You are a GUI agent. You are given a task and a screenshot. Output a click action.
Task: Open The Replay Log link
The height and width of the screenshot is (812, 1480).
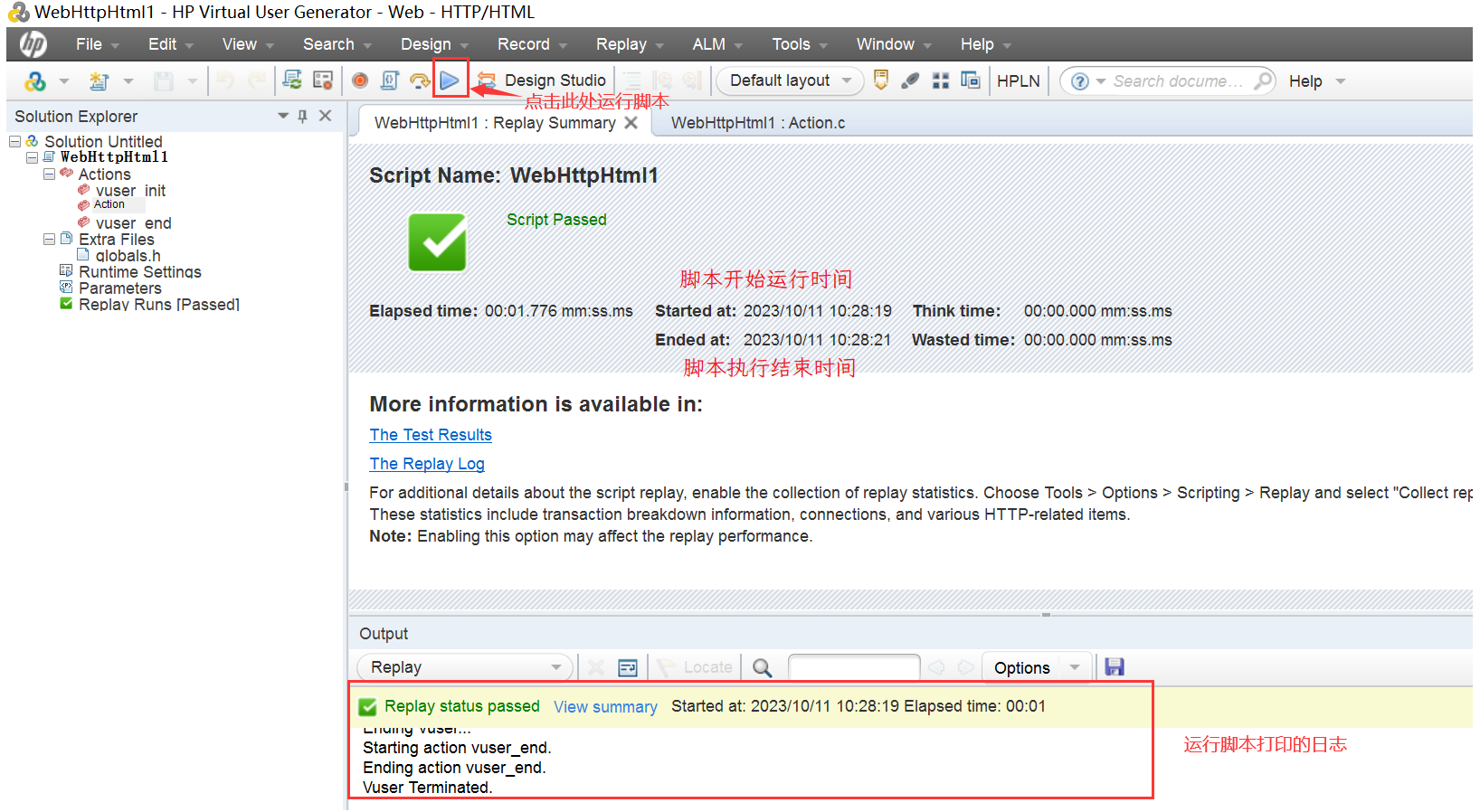(x=427, y=464)
